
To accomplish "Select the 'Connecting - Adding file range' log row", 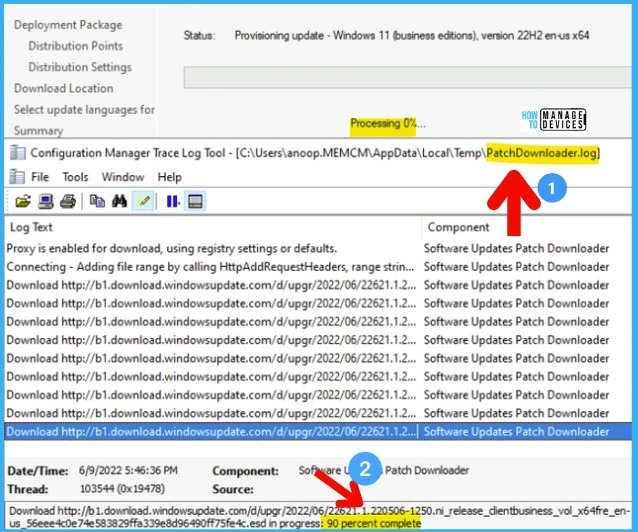I will tap(319, 267).
